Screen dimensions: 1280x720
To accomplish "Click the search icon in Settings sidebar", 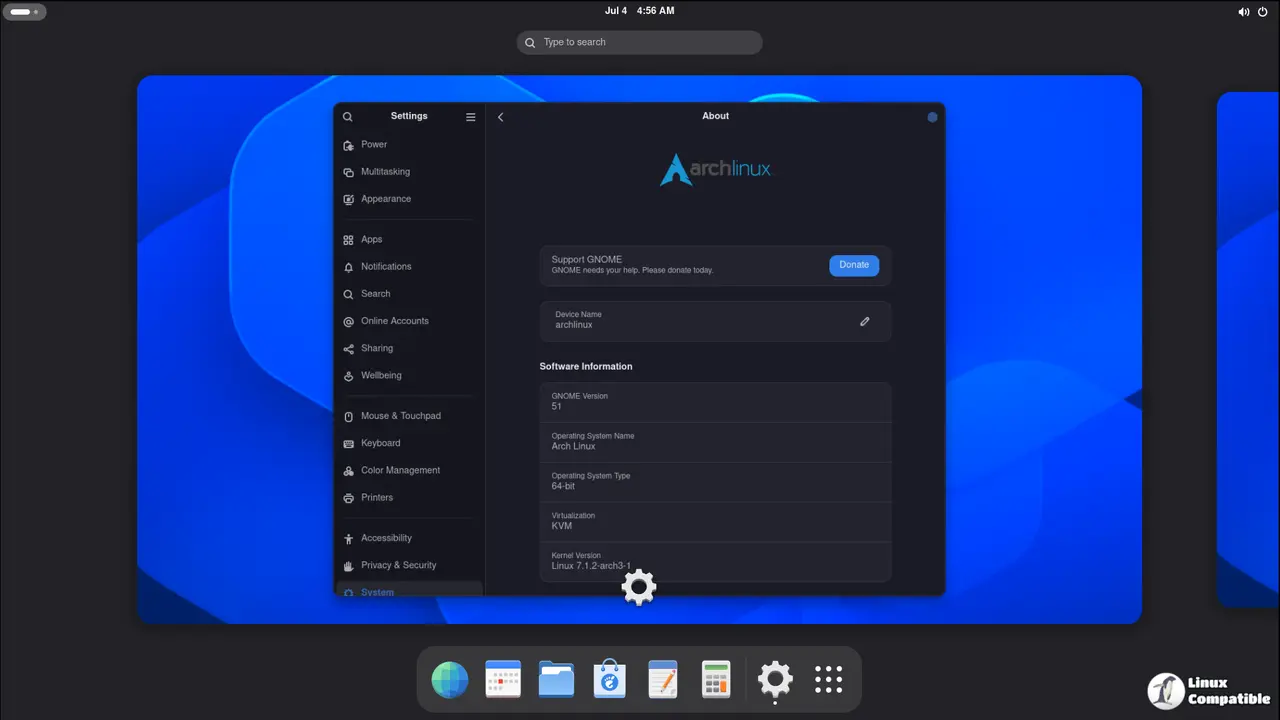I will point(348,117).
